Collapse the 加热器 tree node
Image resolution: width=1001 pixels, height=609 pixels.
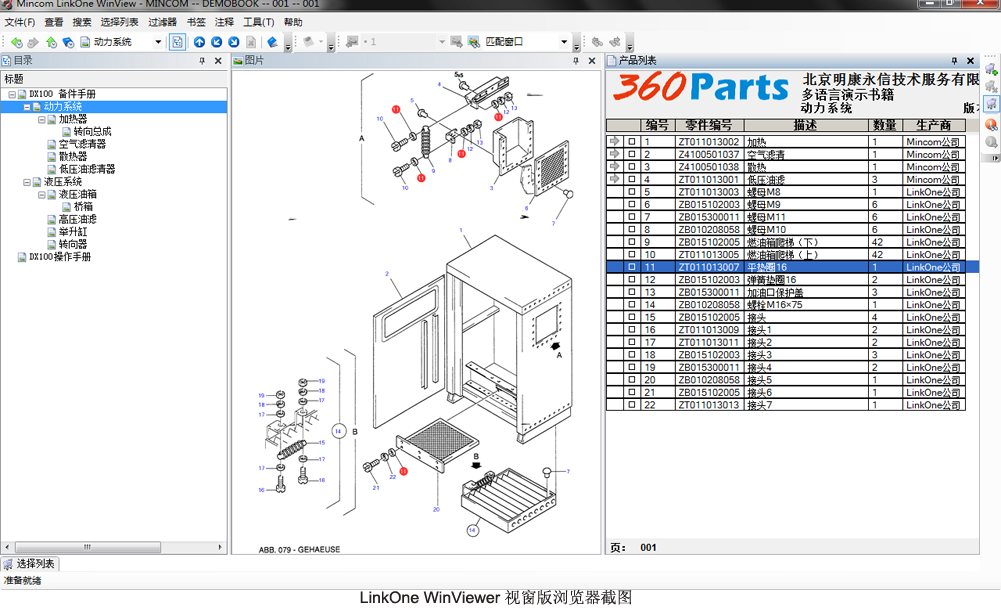click(x=41, y=119)
